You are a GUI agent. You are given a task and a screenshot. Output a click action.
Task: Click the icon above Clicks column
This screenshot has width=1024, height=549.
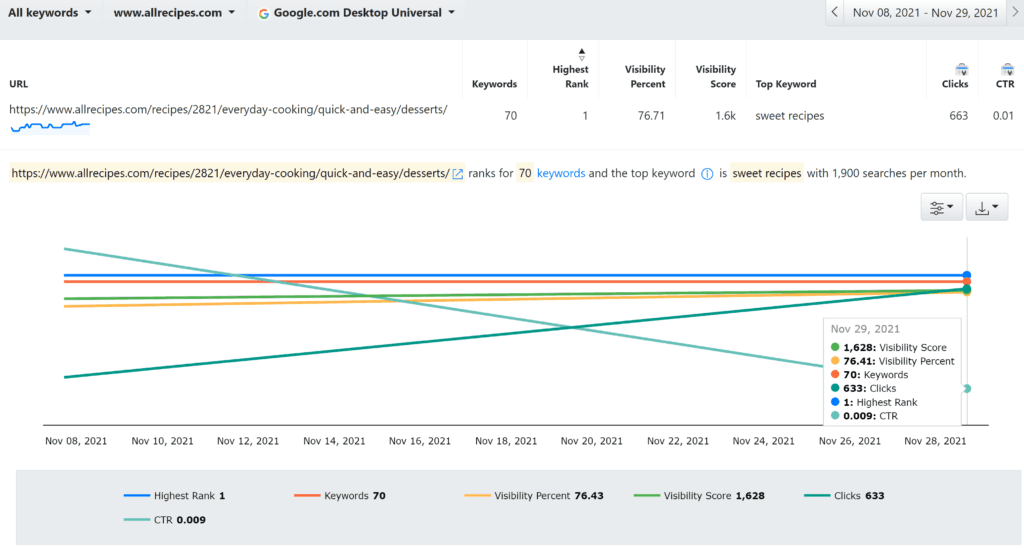pos(961,69)
